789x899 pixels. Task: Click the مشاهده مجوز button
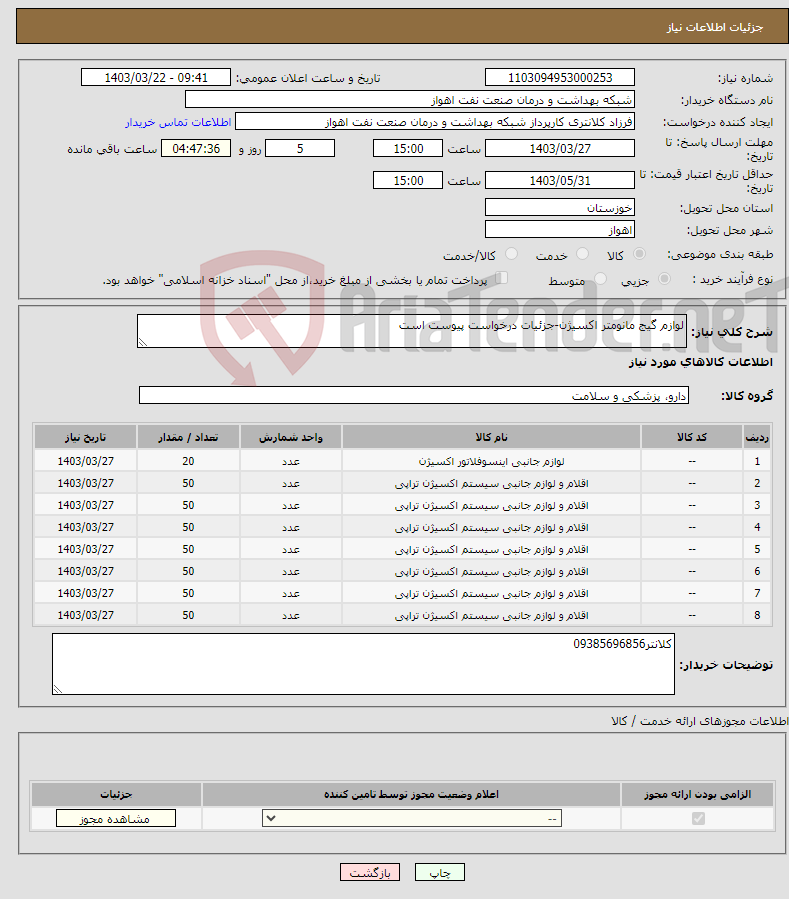point(116,819)
